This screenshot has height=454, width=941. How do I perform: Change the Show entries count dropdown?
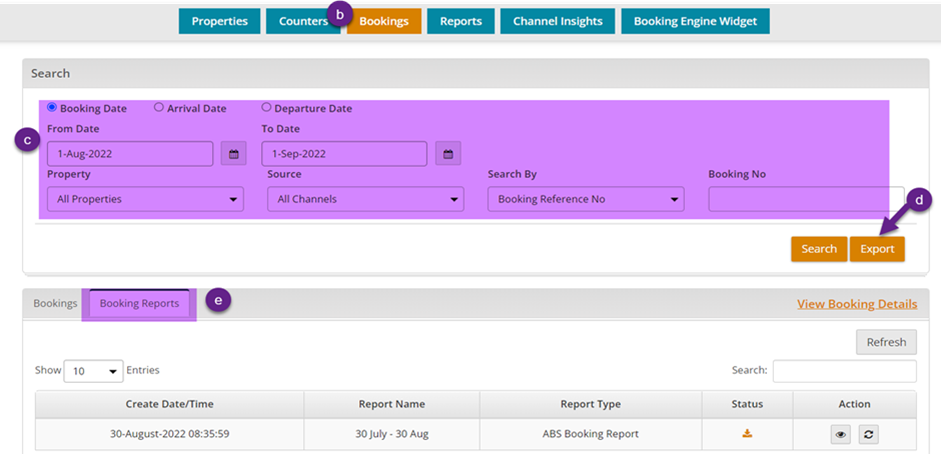click(93, 371)
